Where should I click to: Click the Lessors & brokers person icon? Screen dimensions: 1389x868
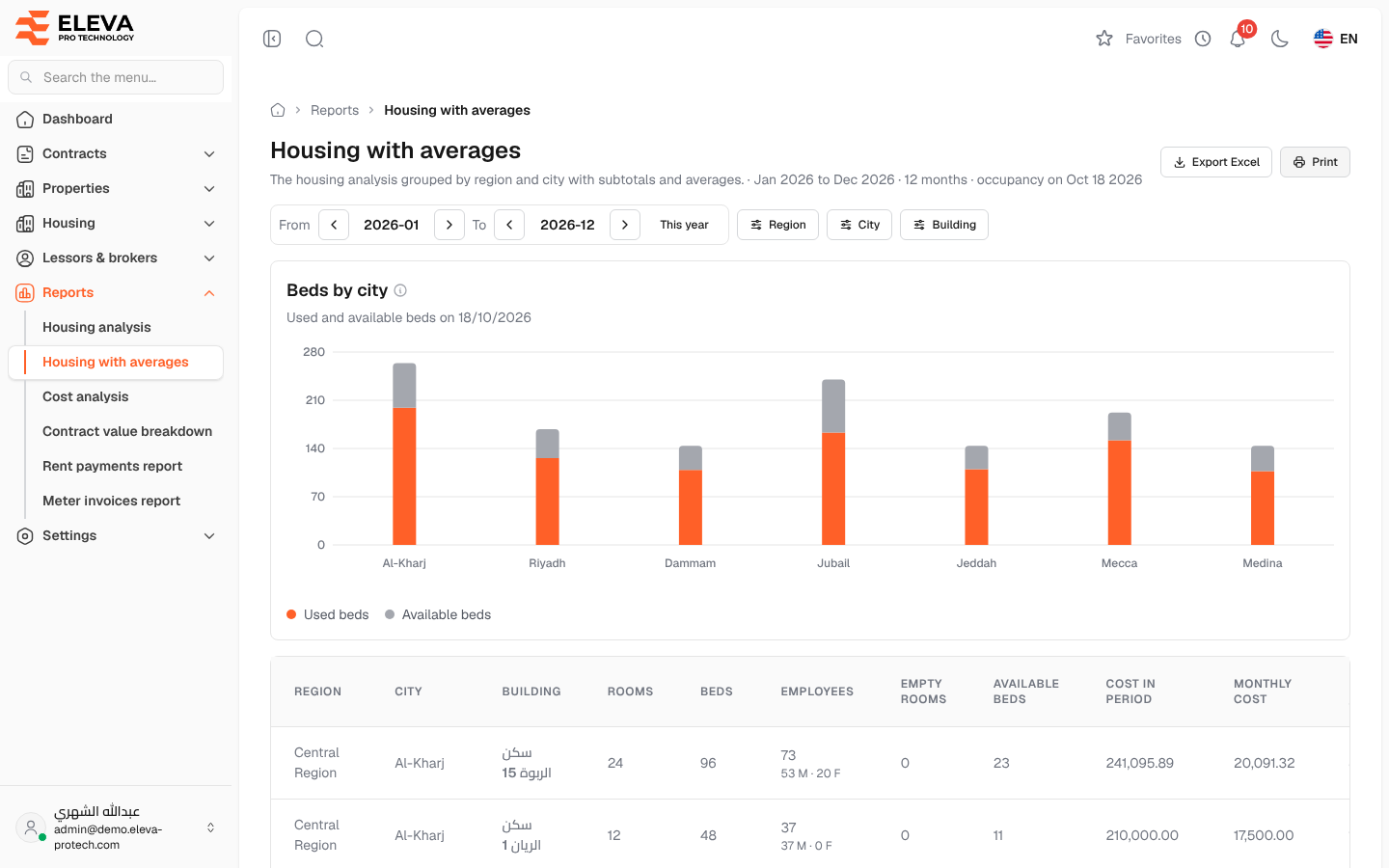point(25,258)
